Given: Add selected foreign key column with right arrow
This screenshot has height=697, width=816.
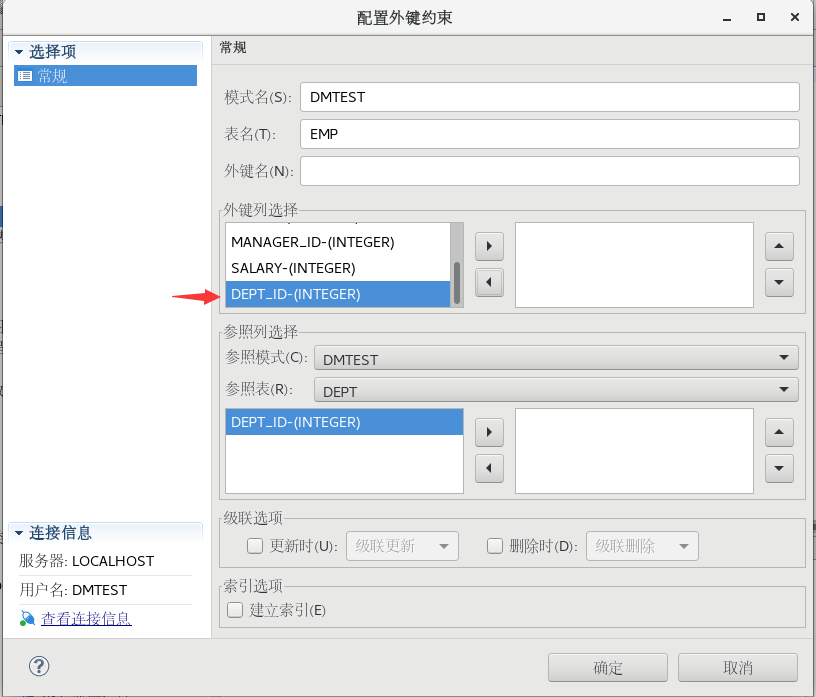Looking at the screenshot, I should [489, 246].
